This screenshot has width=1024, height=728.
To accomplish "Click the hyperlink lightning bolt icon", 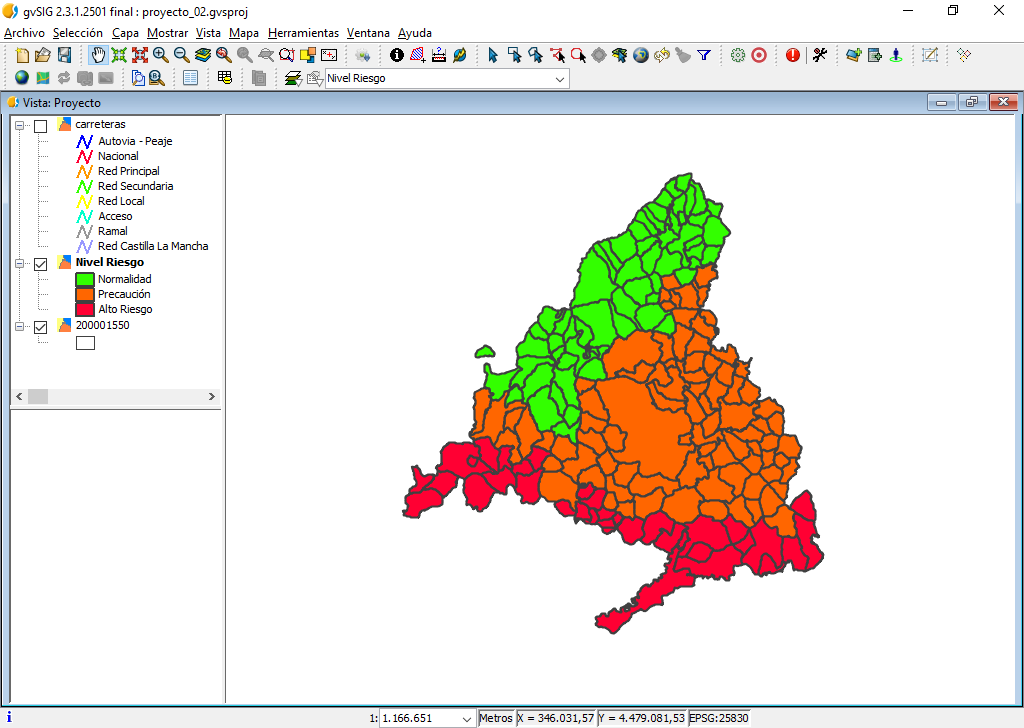I will tap(460, 55).
